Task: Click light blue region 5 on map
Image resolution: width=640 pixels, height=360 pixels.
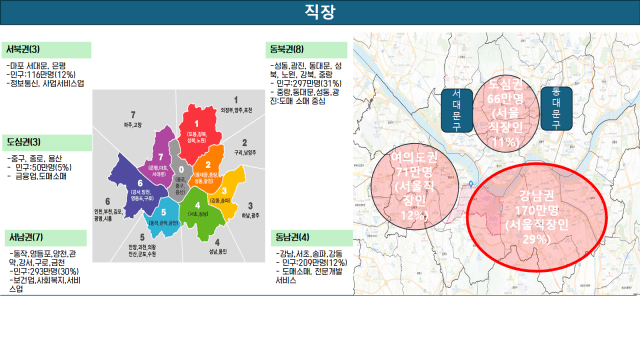Action: pyautogui.click(x=163, y=217)
